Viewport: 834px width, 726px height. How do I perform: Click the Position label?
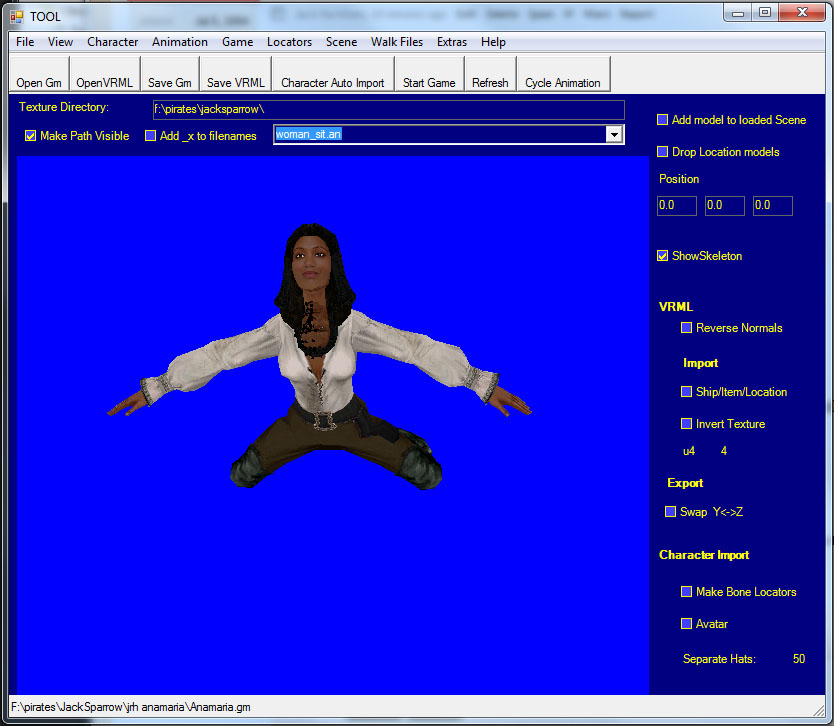(679, 179)
